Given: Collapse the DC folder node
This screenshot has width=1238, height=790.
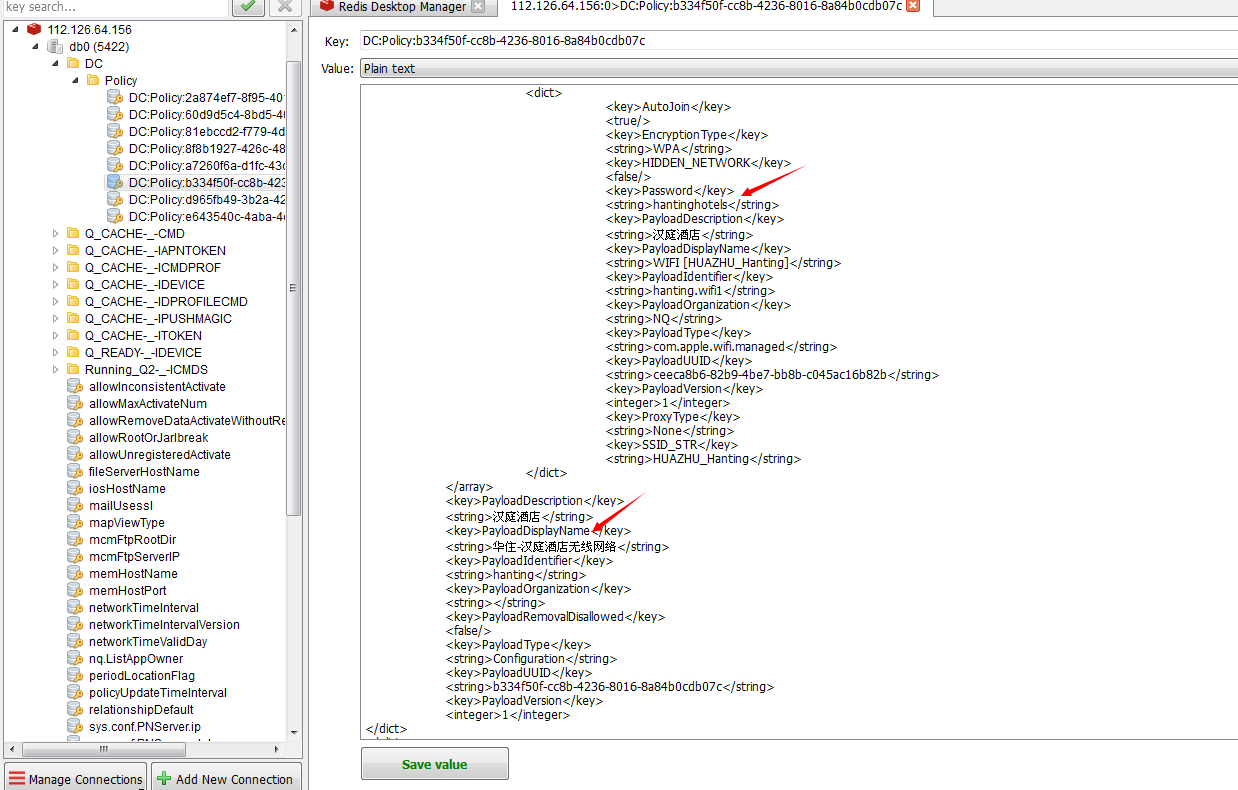Looking at the screenshot, I should (56, 63).
